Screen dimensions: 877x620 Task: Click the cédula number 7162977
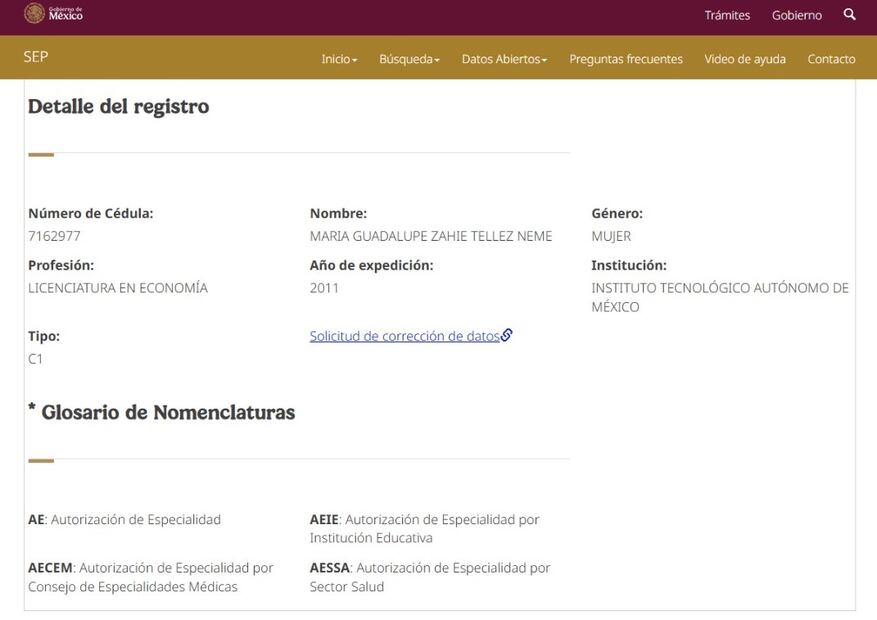(x=54, y=236)
